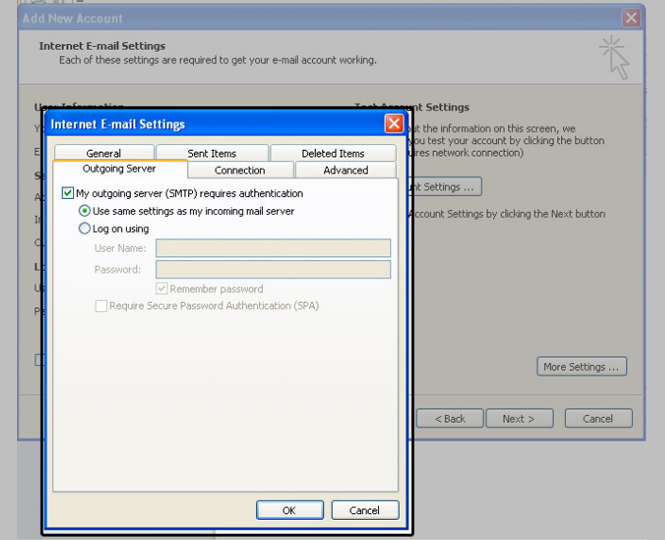Choose the Log on using option

coord(85,229)
